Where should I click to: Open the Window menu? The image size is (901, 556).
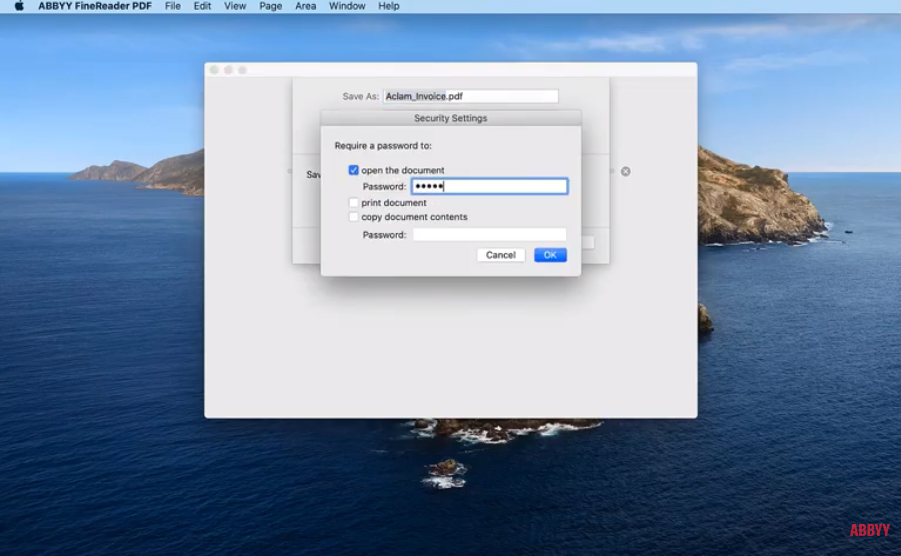point(347,6)
